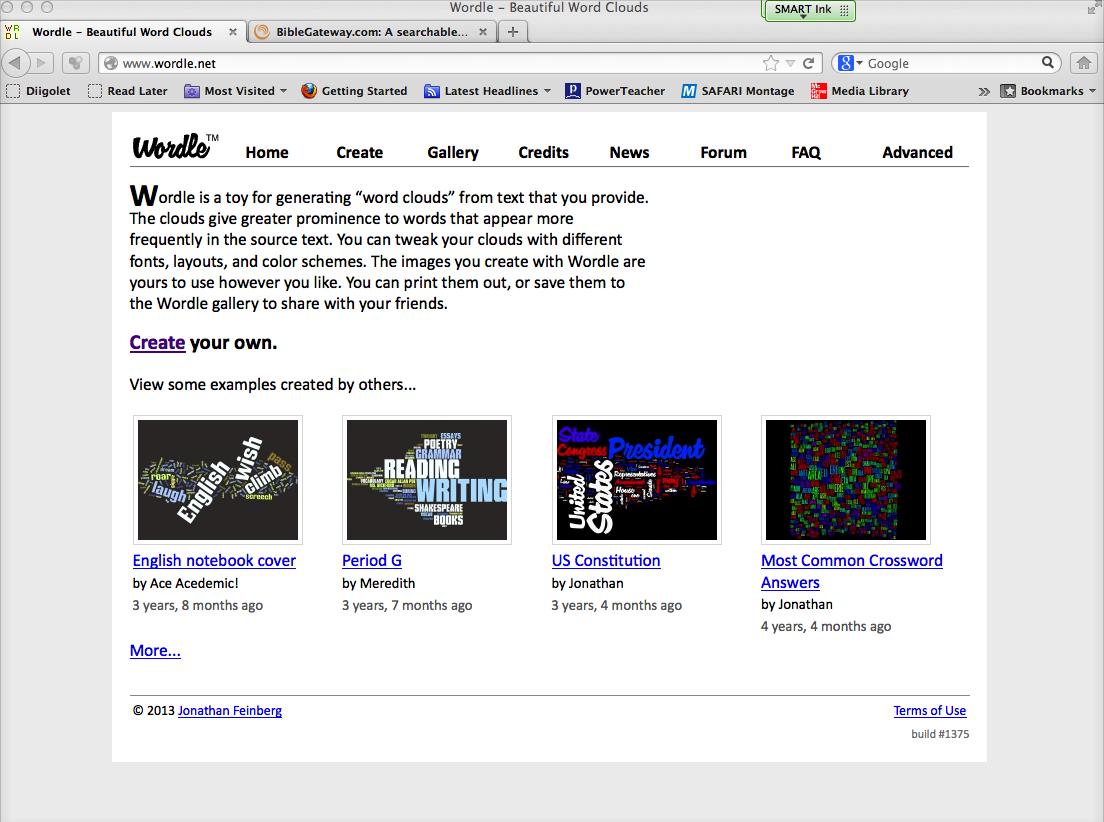Click the '3 years, 4 months ago' text
1104x822 pixels.
(617, 605)
